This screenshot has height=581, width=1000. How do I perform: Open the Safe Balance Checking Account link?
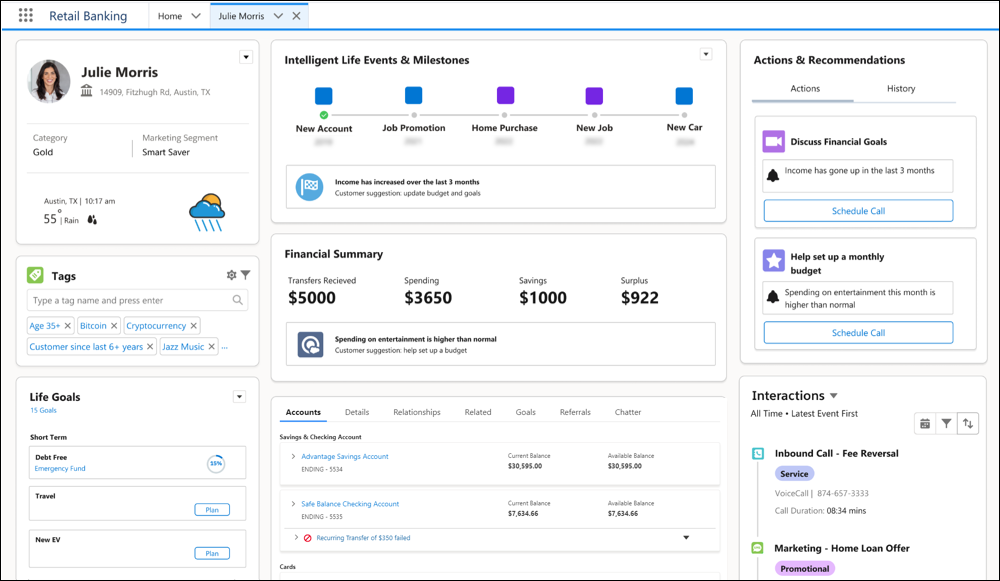pyautogui.click(x=349, y=504)
